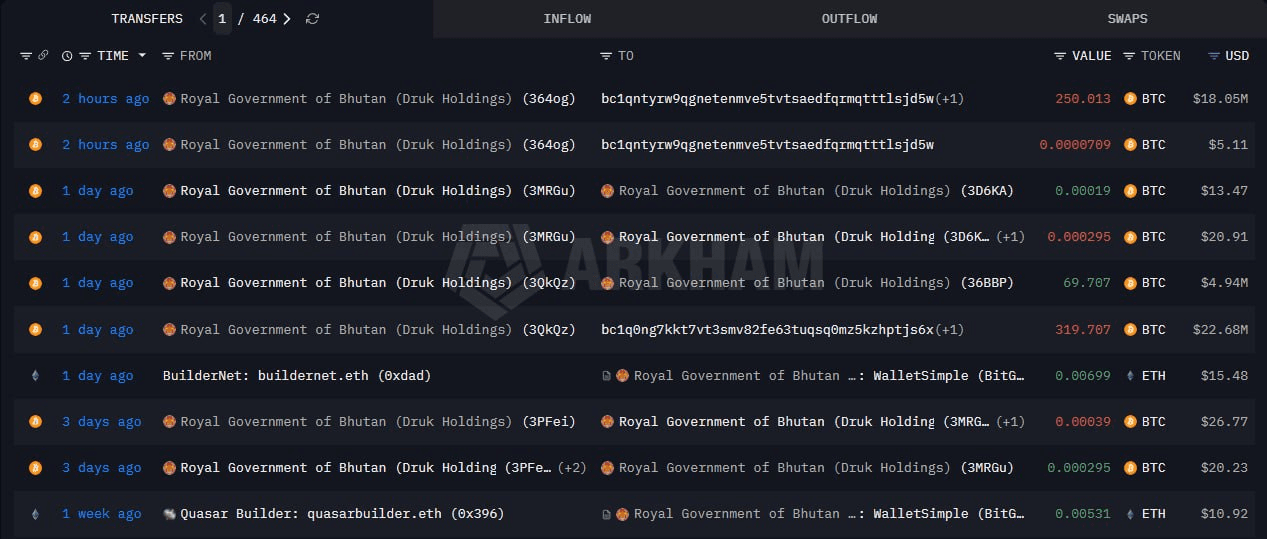Click Bitcoin chain icon on $4.94M row
The image size is (1267, 539).
pos(36,283)
